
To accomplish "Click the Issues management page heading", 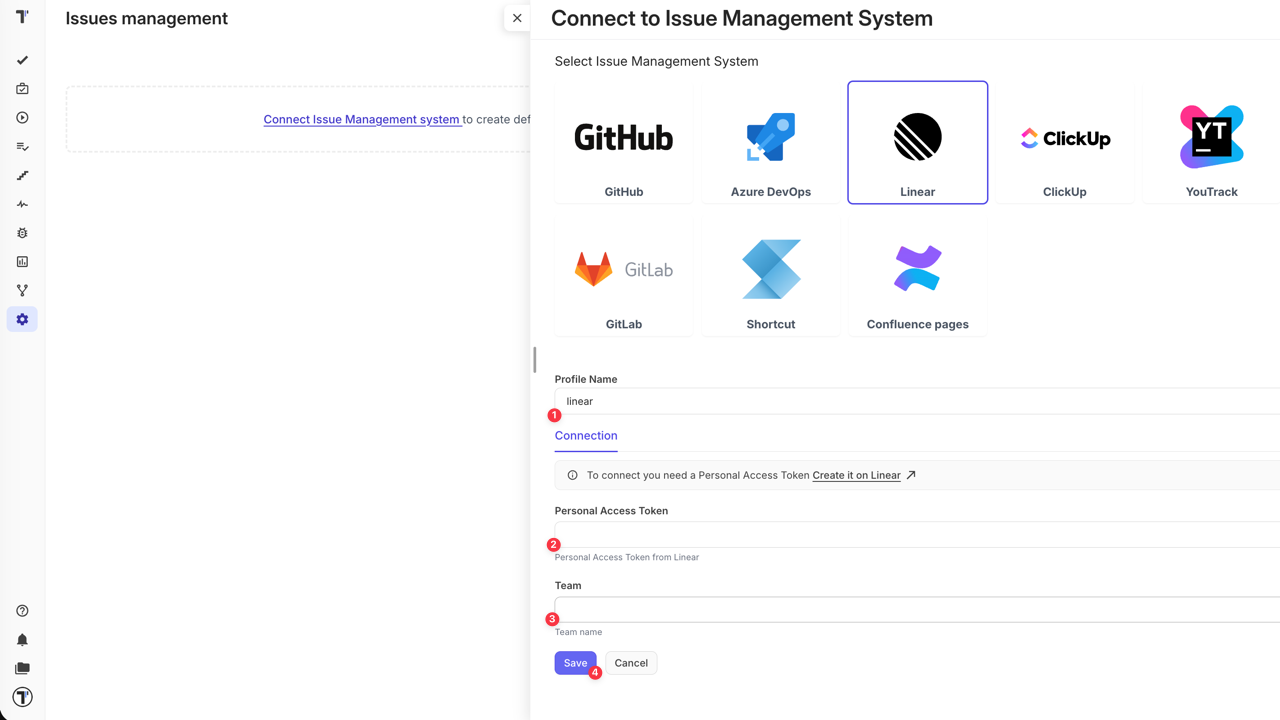I will (147, 18).
